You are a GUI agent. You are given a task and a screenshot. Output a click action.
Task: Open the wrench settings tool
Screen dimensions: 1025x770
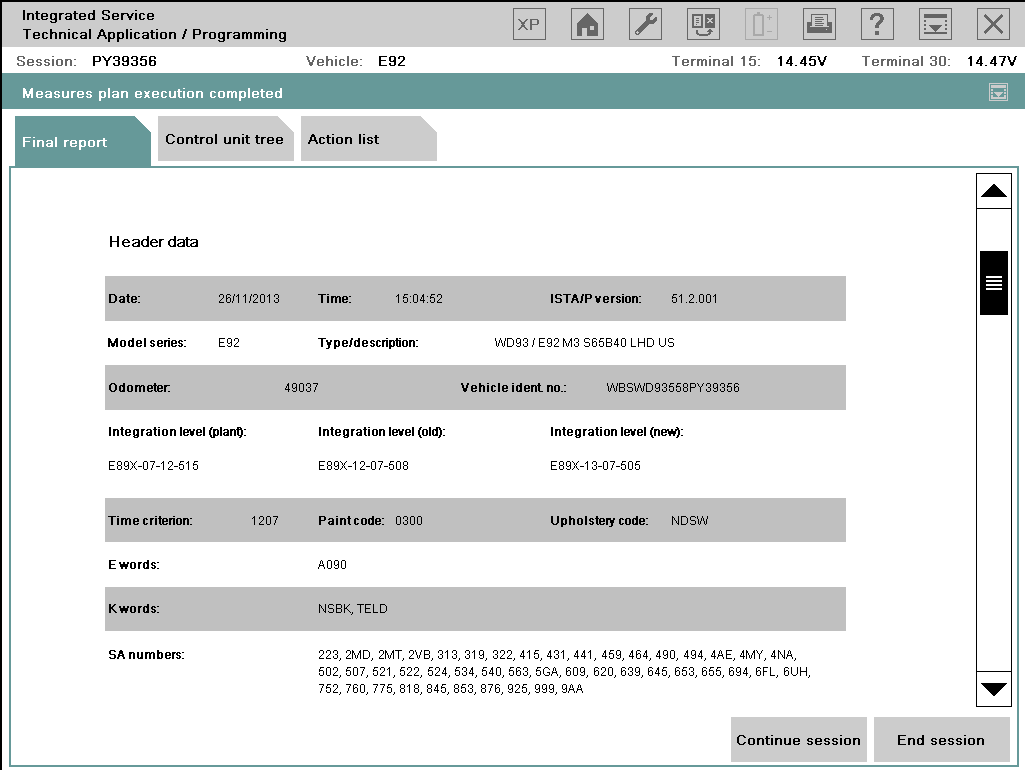pyautogui.click(x=645, y=24)
